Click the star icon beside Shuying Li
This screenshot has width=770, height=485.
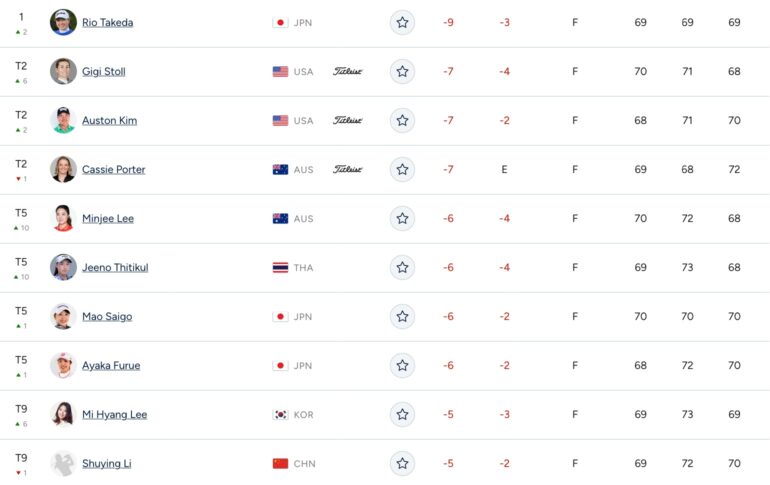pyautogui.click(x=402, y=463)
